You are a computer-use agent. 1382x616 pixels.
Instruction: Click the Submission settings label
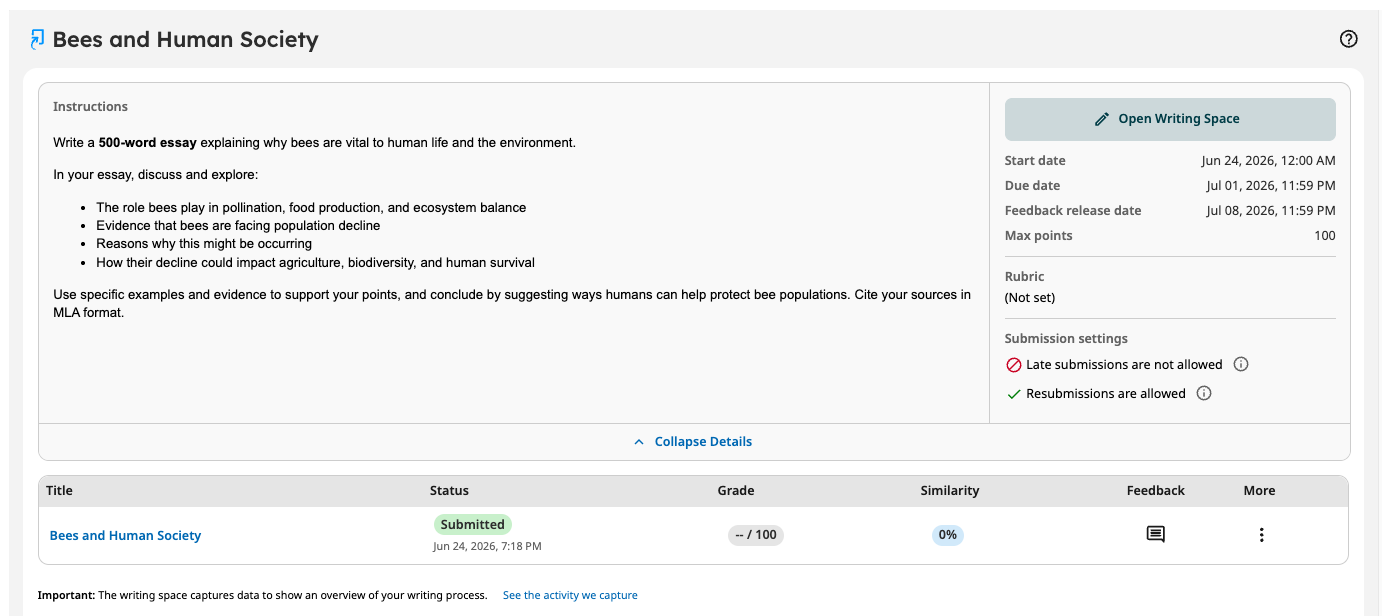click(x=1066, y=339)
